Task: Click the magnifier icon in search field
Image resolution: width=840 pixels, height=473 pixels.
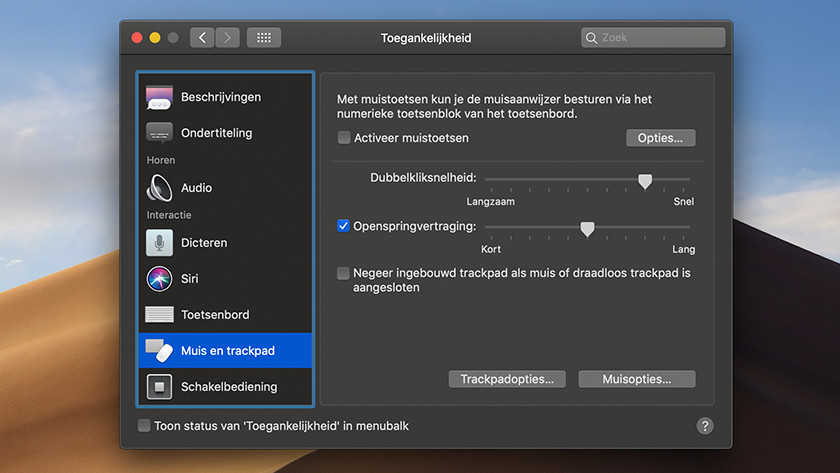Action: tap(591, 38)
